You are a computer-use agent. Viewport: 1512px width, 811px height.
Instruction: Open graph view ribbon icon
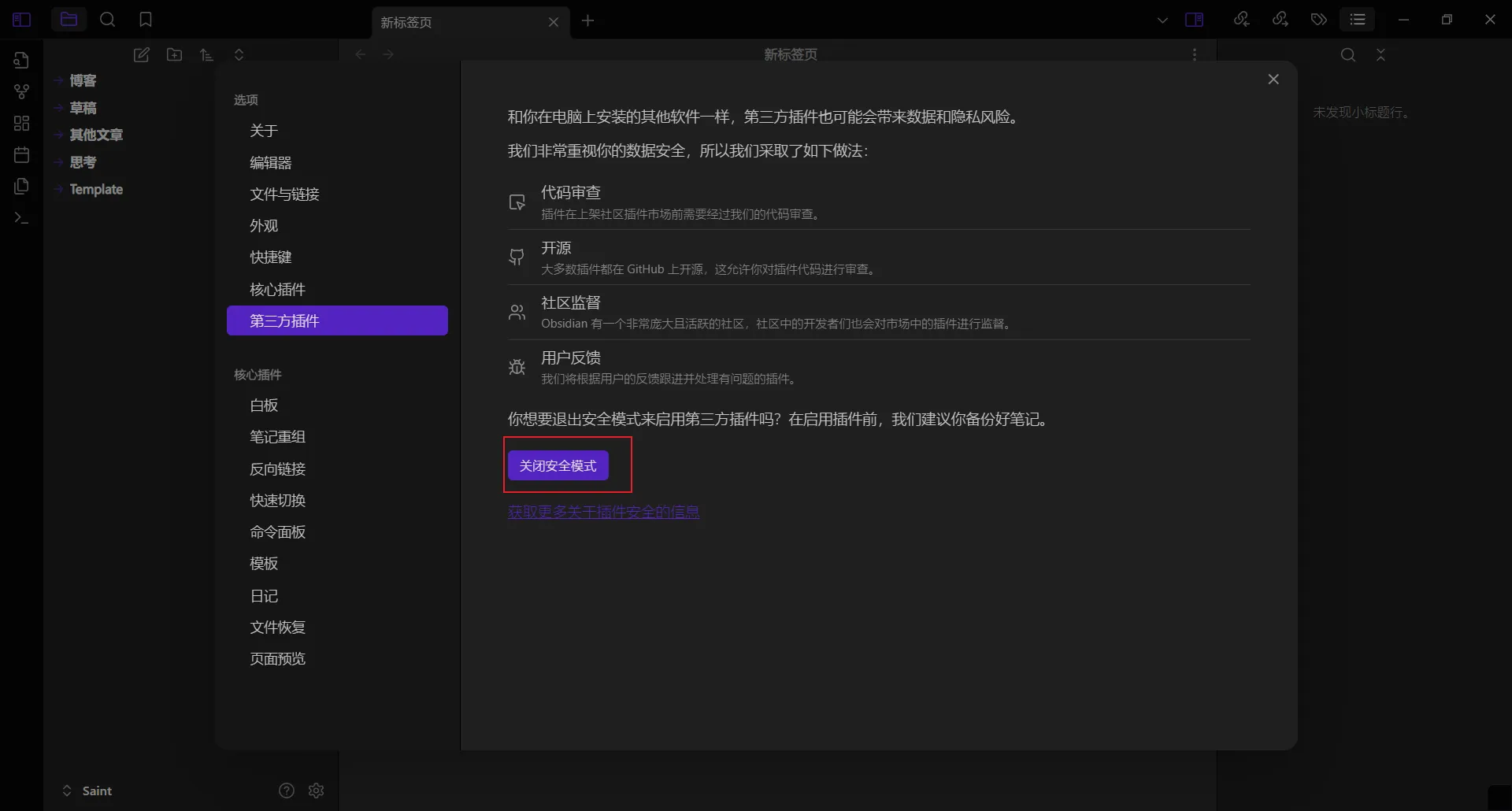[x=22, y=91]
